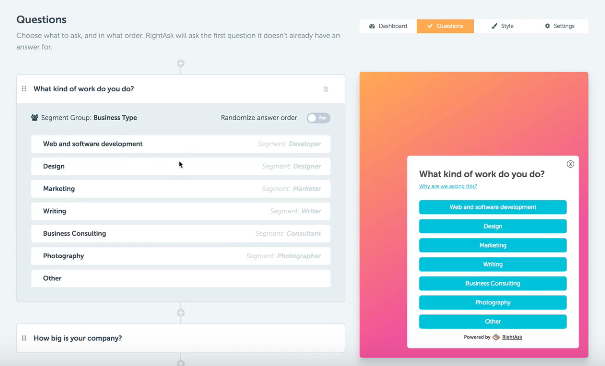Click the Segment: Marketer label
The height and width of the screenshot is (366, 605).
point(291,189)
